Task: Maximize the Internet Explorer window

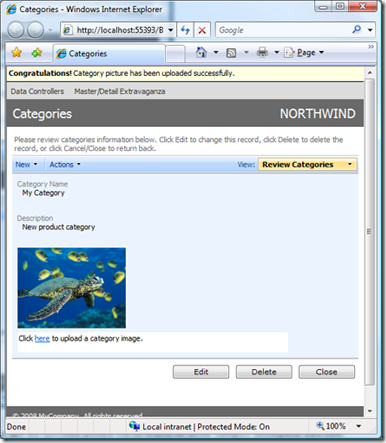Action: (x=340, y=7)
